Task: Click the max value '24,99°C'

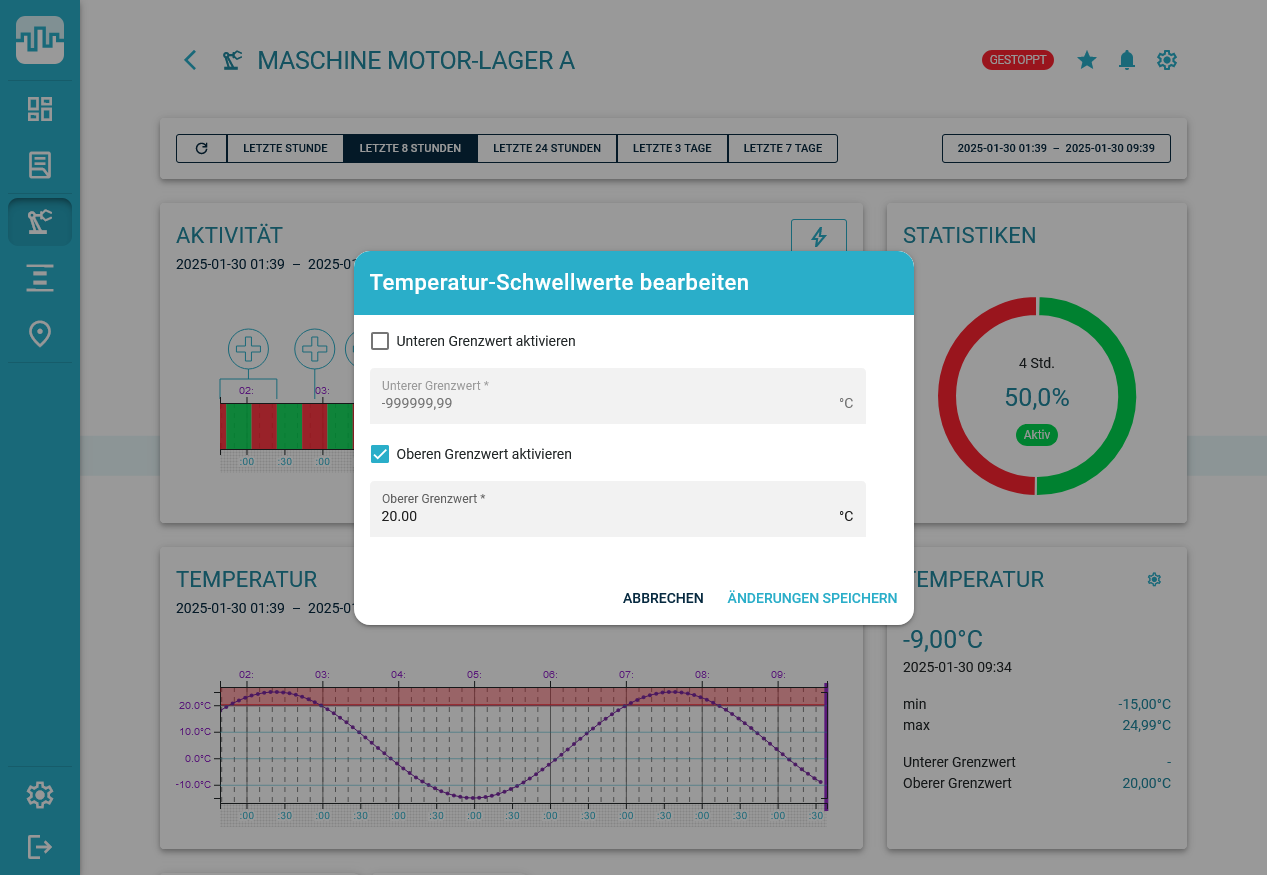Action: (x=1146, y=725)
